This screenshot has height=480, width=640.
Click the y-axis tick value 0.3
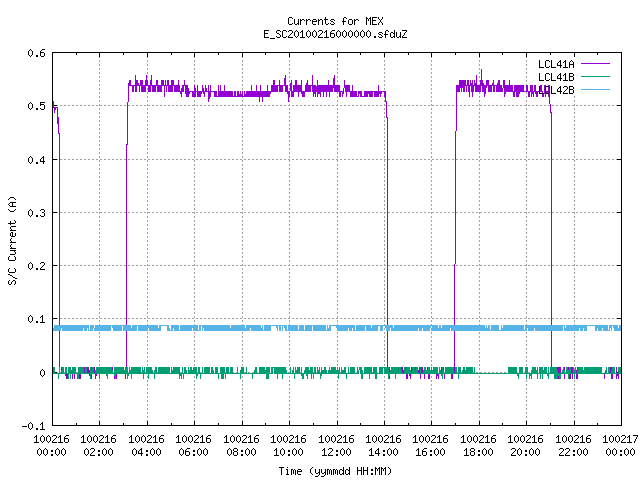[36, 213]
